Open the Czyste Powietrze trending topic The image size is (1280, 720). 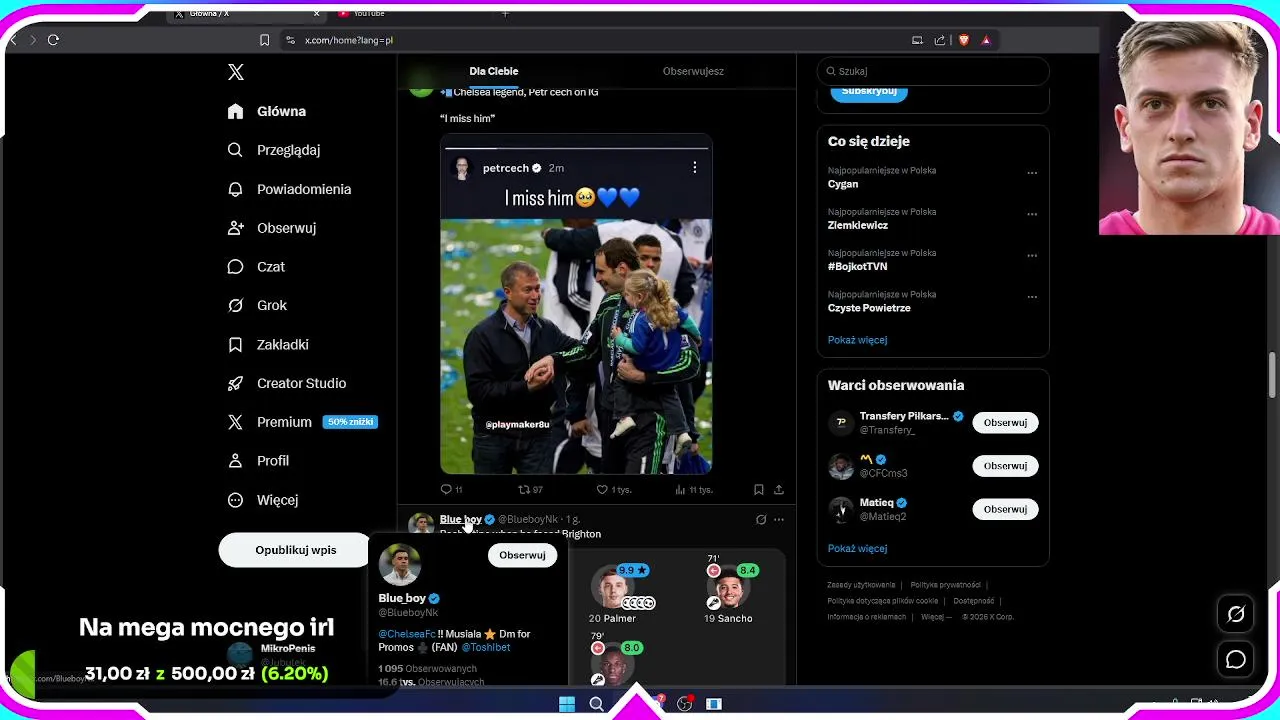click(869, 308)
